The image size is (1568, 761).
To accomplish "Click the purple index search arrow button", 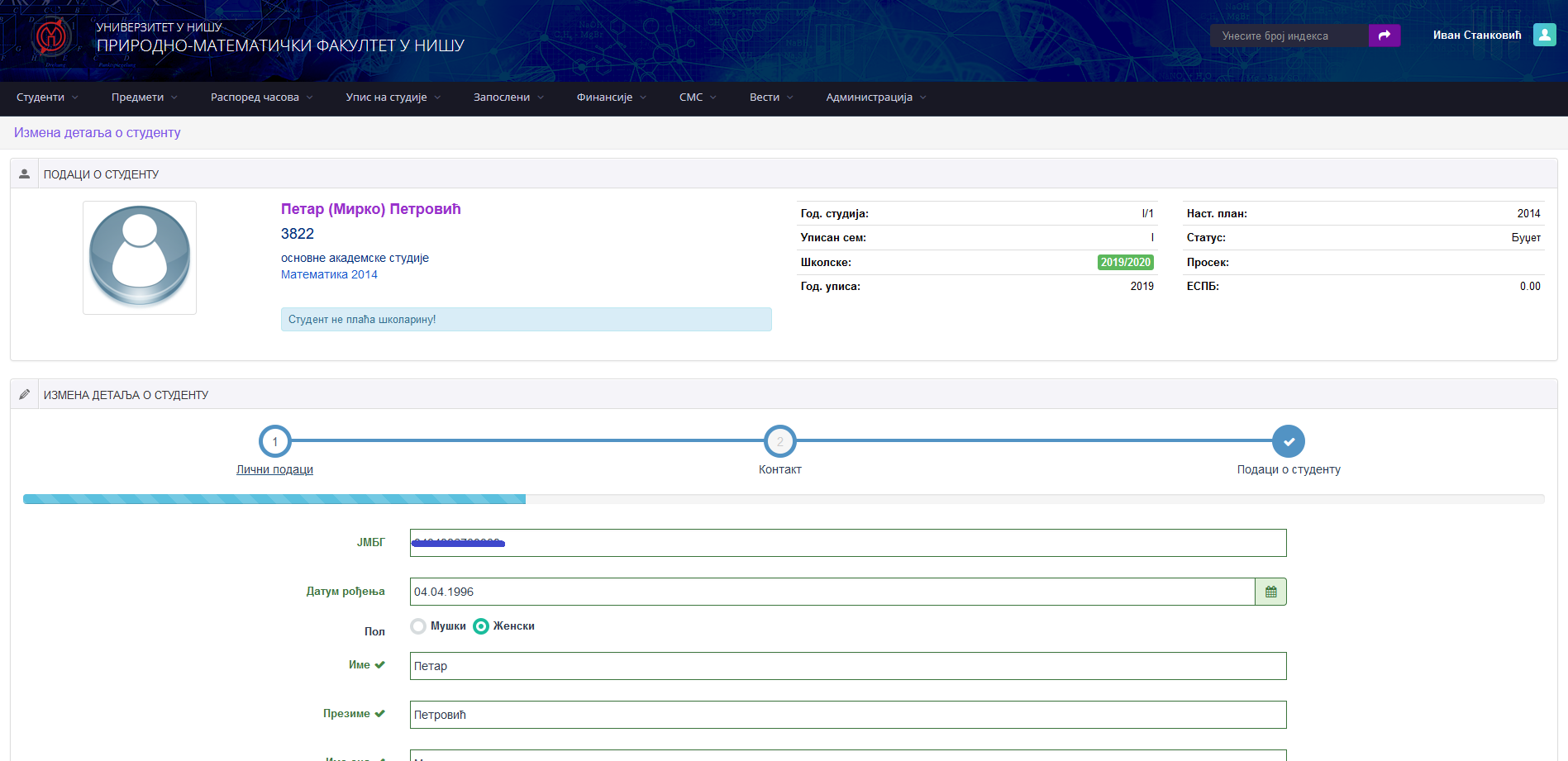I will click(x=1384, y=36).
